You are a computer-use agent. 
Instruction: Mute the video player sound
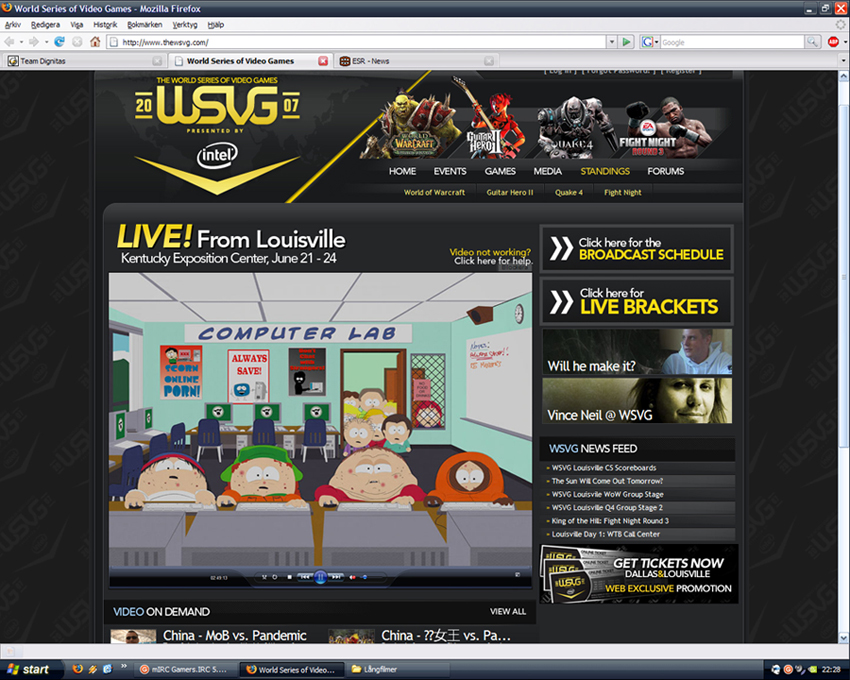[x=352, y=577]
